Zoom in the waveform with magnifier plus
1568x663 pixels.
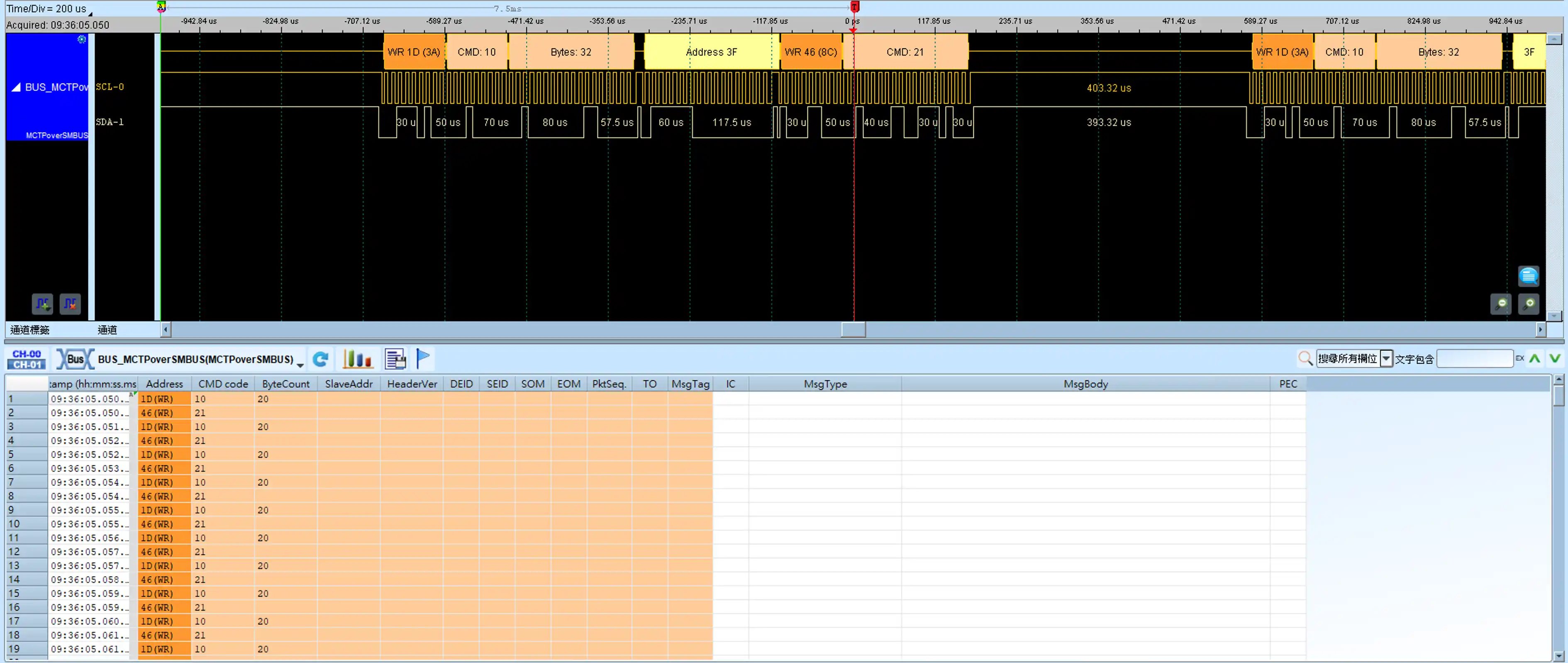click(1529, 304)
